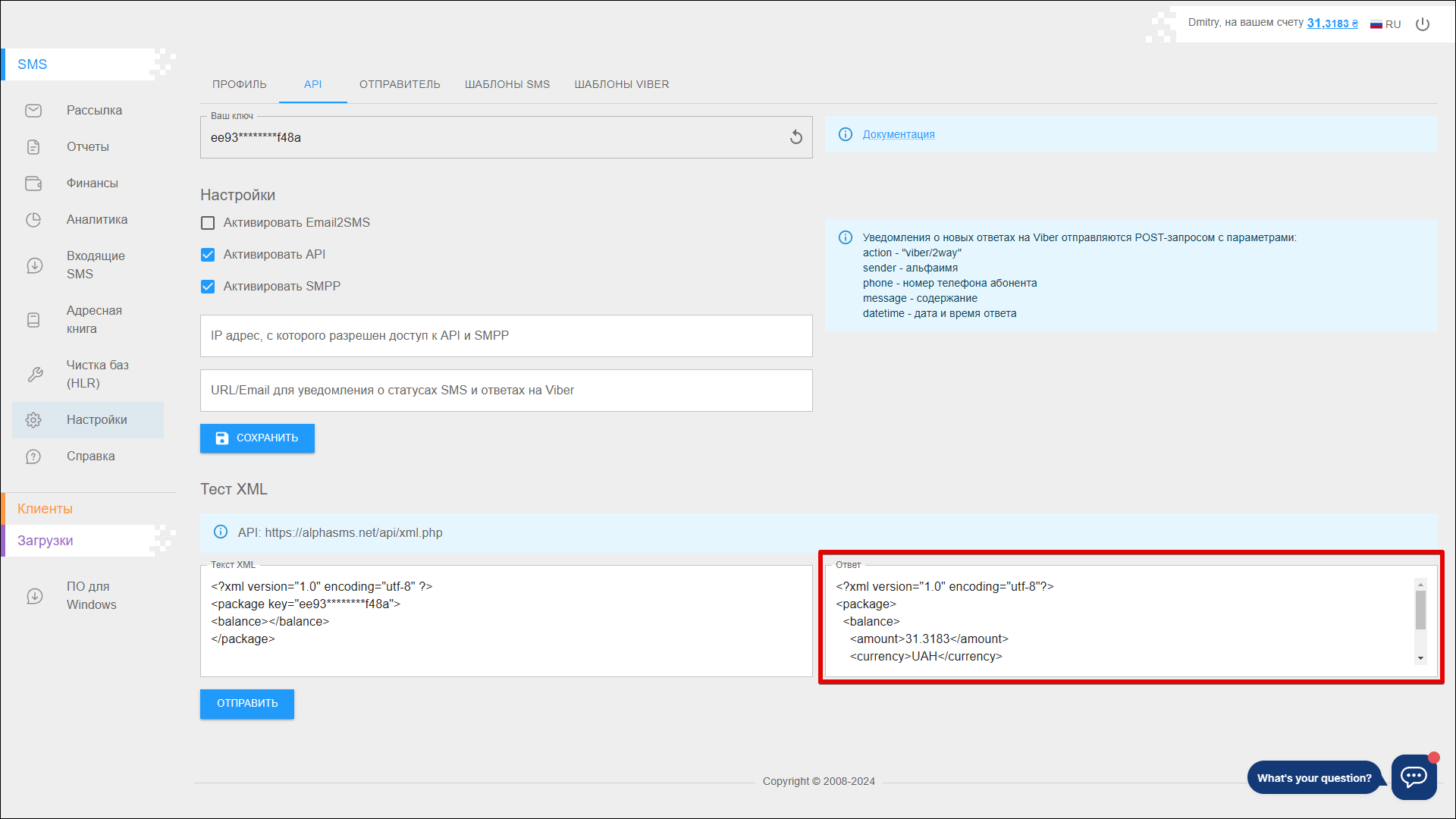Expand the Клиенты sidebar section
This screenshot has height=819, width=1456.
[45, 509]
